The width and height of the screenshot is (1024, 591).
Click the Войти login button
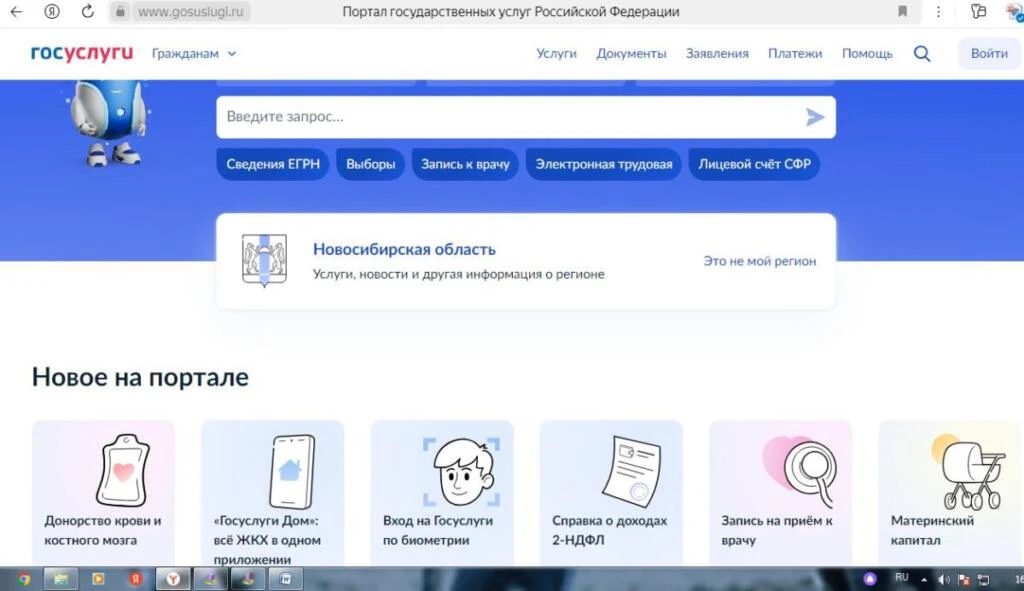click(989, 54)
